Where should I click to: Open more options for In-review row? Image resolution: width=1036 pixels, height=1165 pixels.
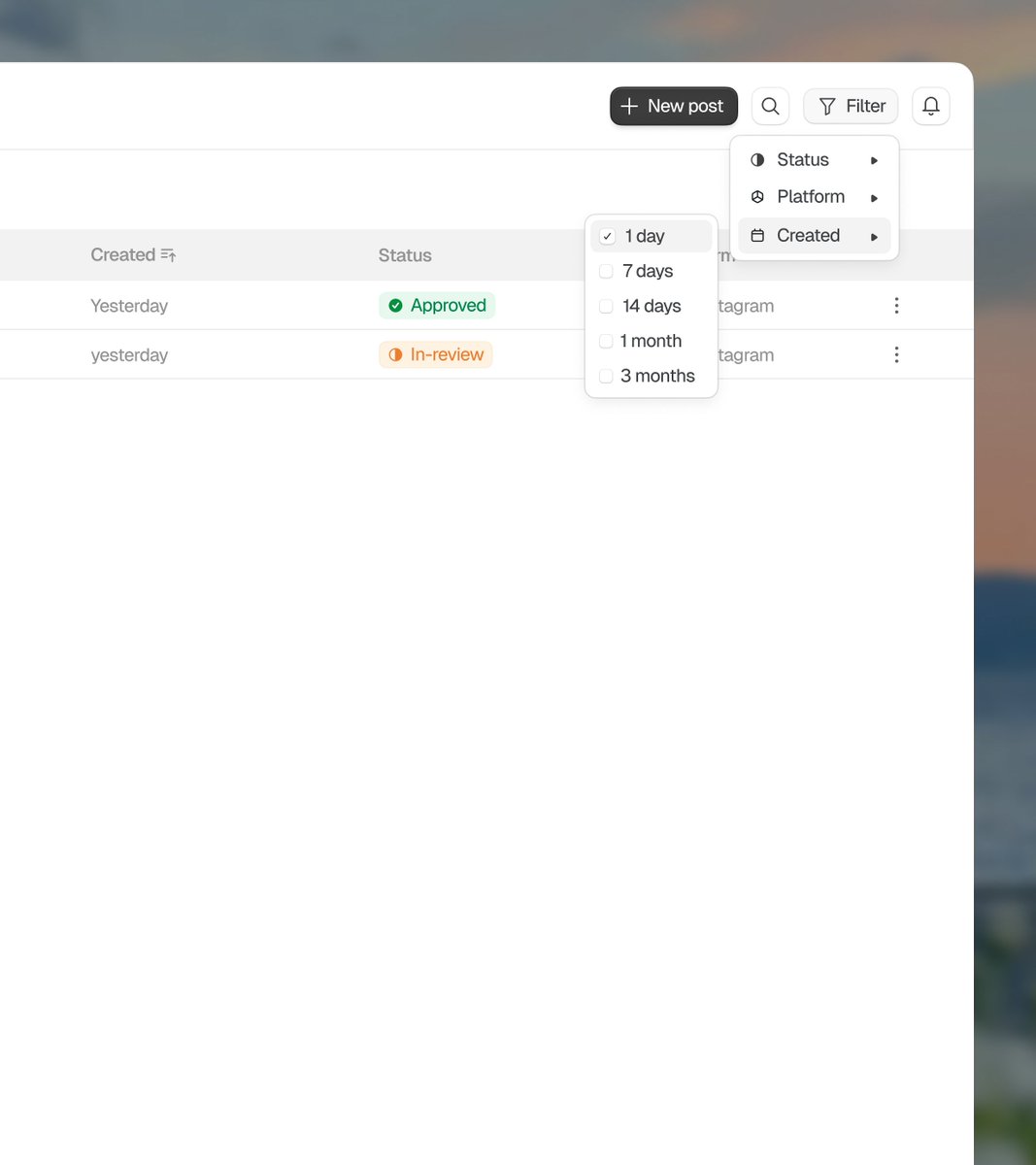[896, 355]
